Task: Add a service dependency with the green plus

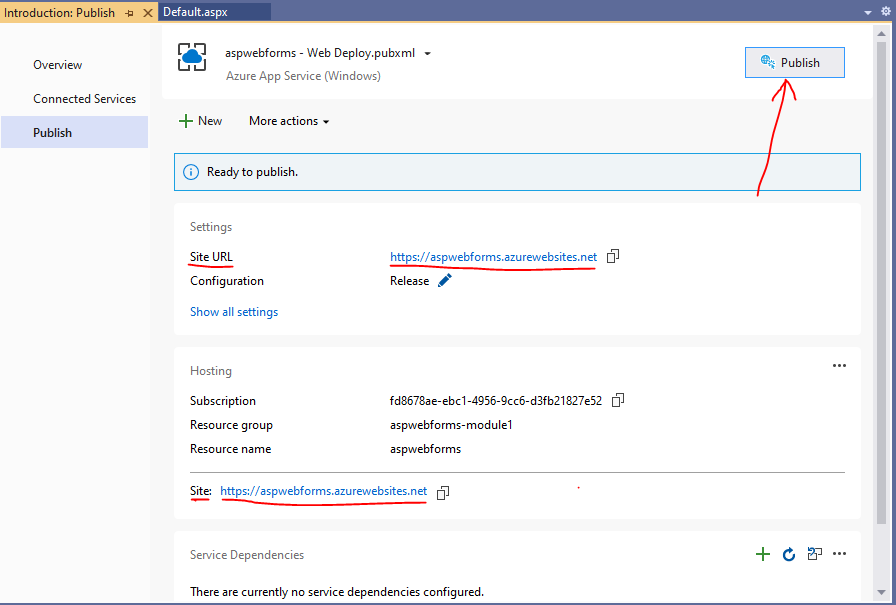Action: click(762, 554)
